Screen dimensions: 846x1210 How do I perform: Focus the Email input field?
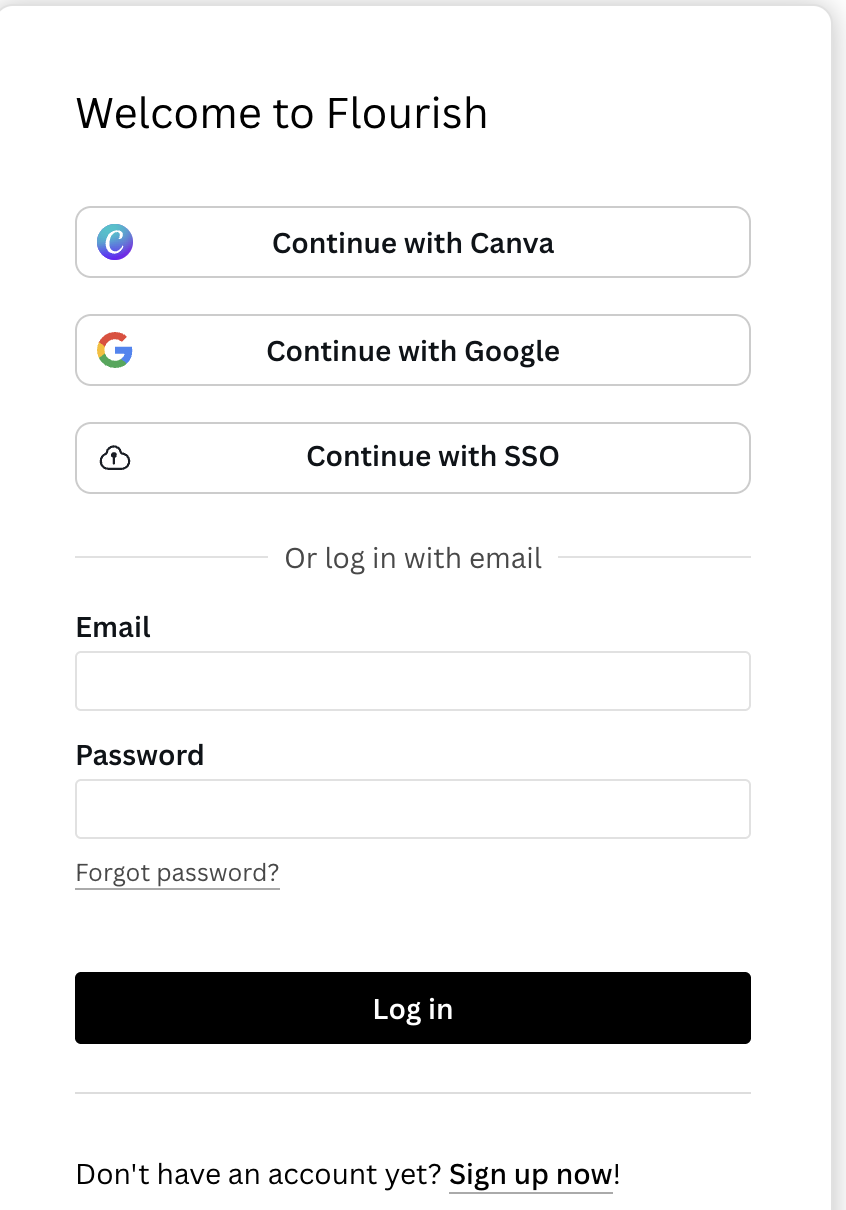click(x=412, y=681)
